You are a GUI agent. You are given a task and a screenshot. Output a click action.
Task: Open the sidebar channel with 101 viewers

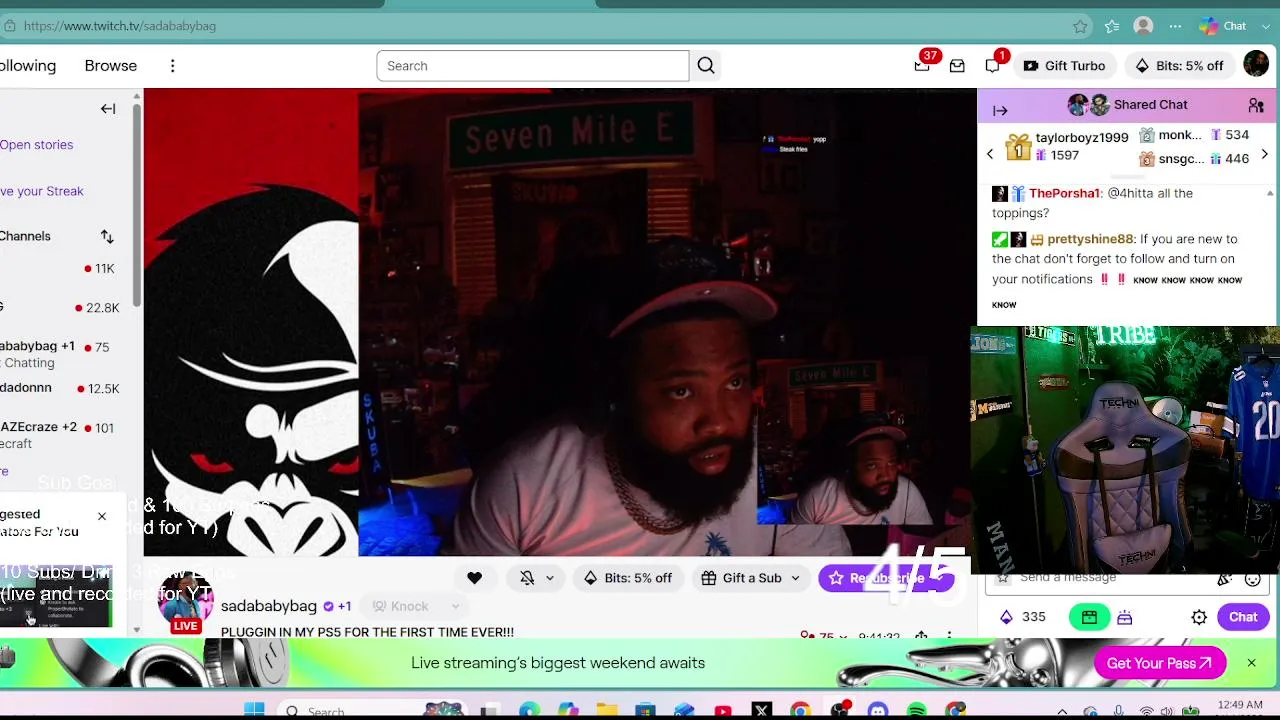60,435
